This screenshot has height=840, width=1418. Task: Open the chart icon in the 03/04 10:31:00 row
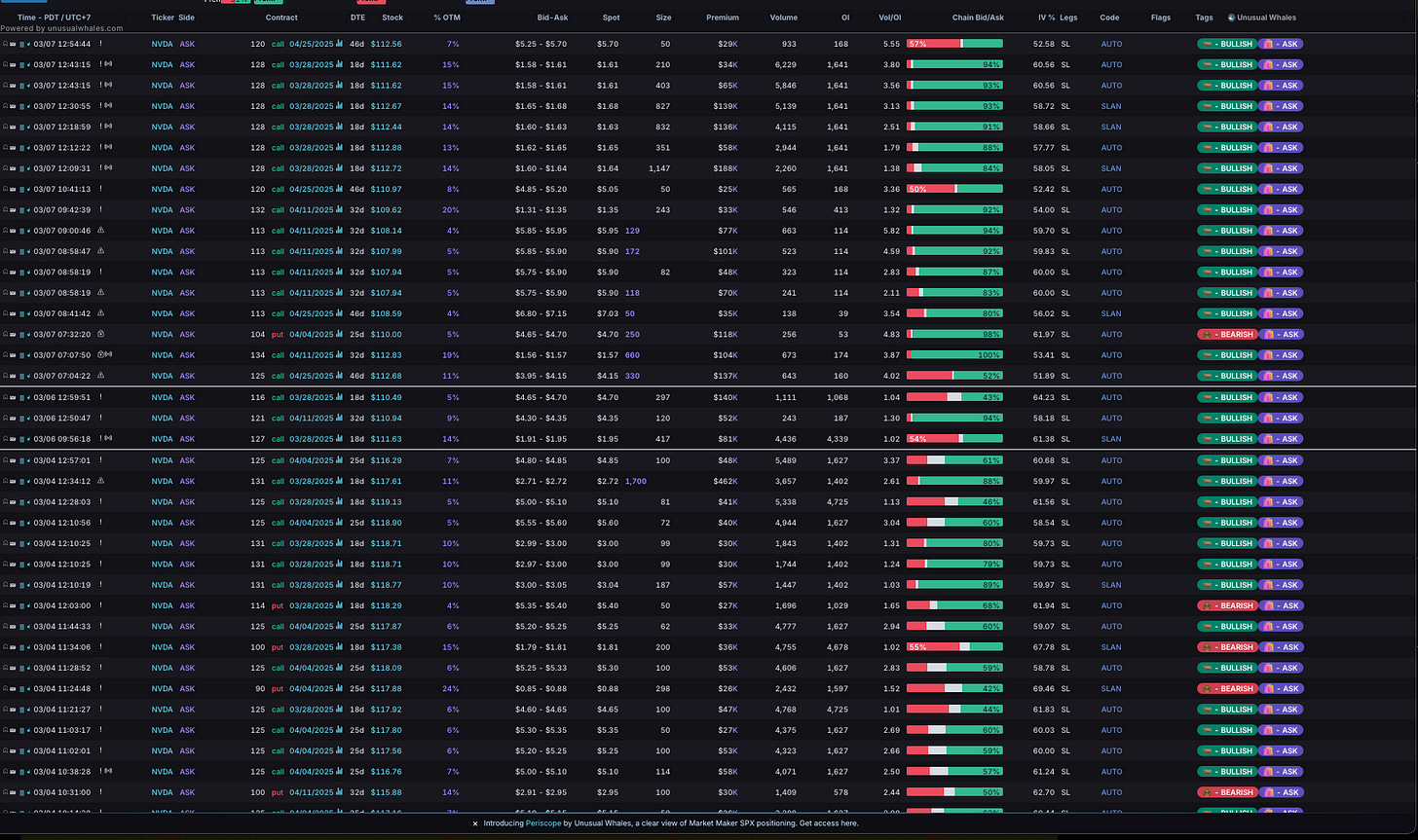pos(339,792)
